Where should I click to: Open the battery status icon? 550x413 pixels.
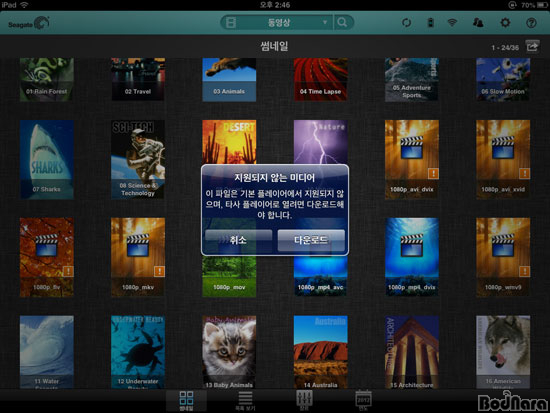(430, 23)
